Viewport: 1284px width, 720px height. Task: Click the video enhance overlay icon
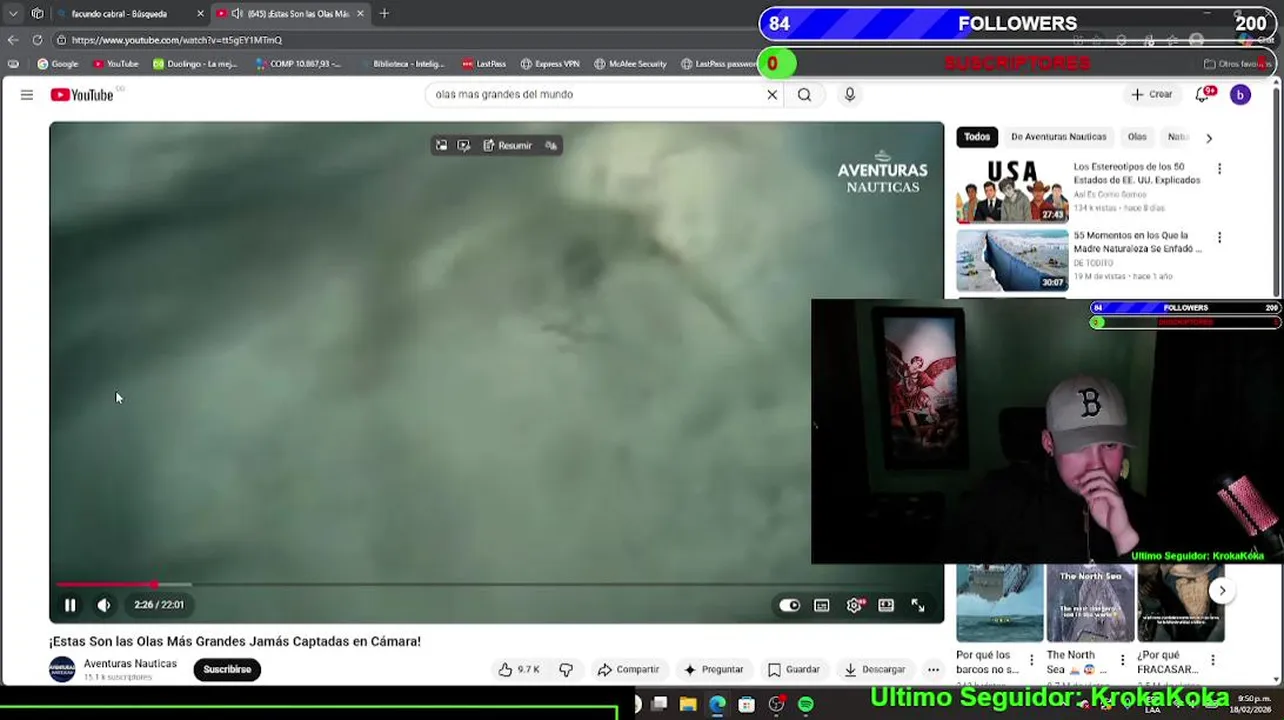pos(463,146)
